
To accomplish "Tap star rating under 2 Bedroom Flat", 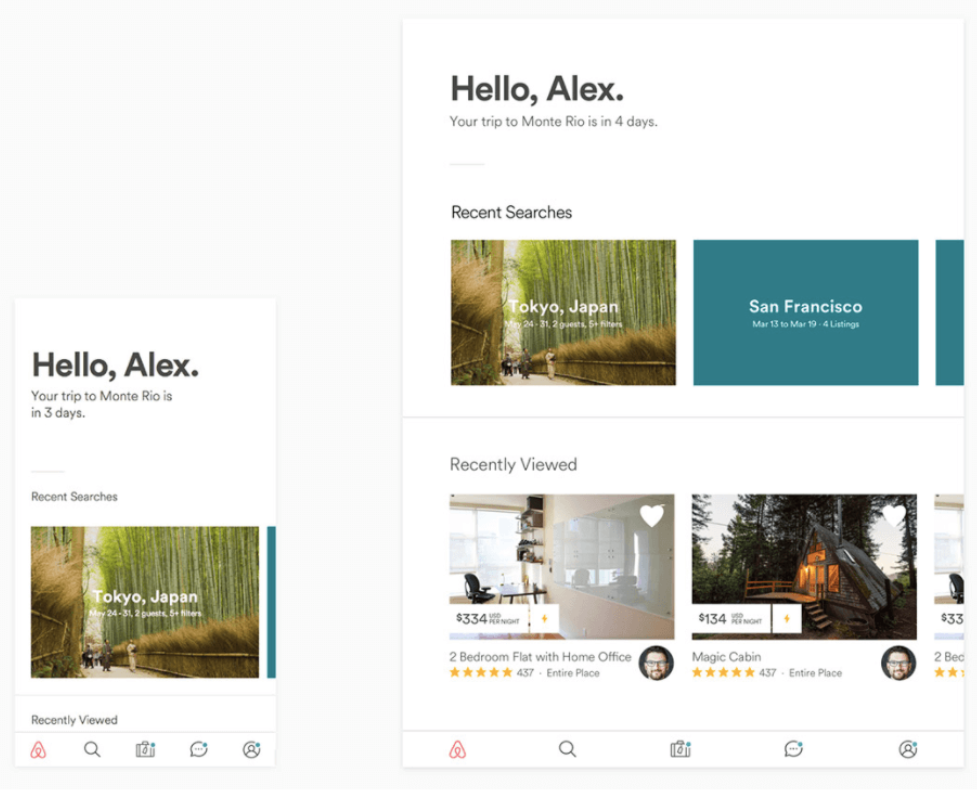I will coord(481,673).
